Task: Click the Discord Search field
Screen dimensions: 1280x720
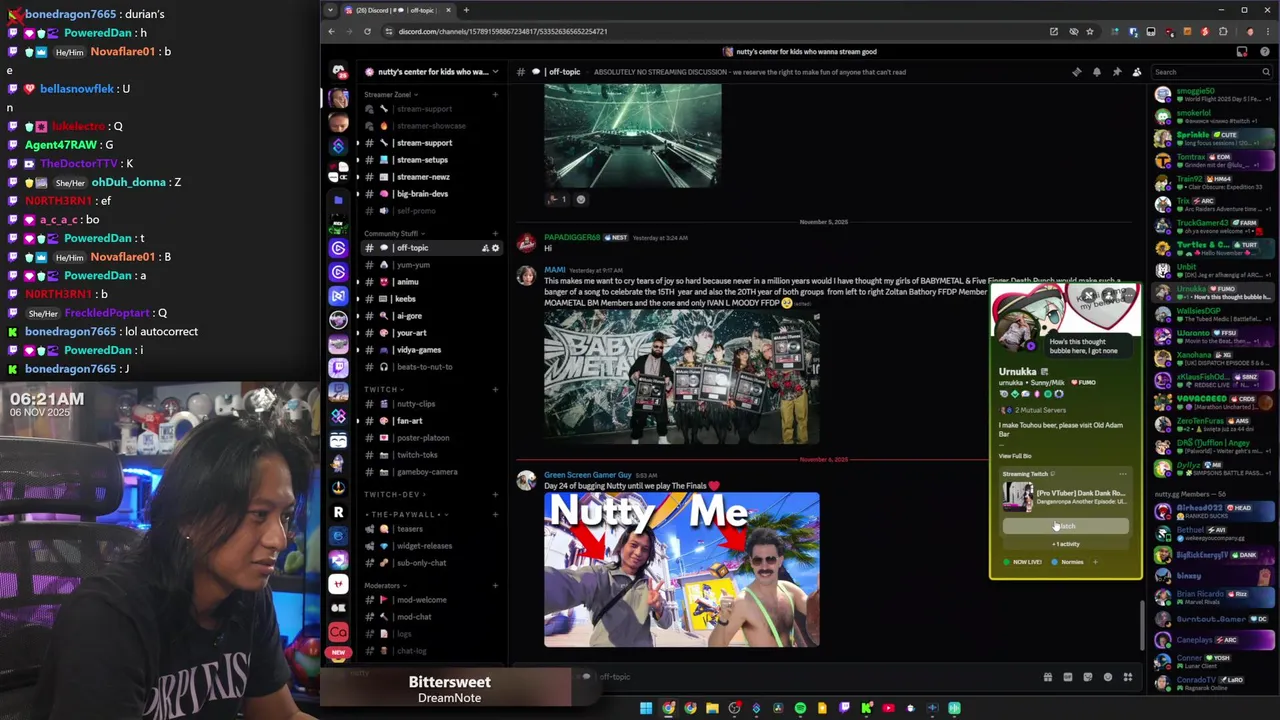Action: pos(1210,72)
